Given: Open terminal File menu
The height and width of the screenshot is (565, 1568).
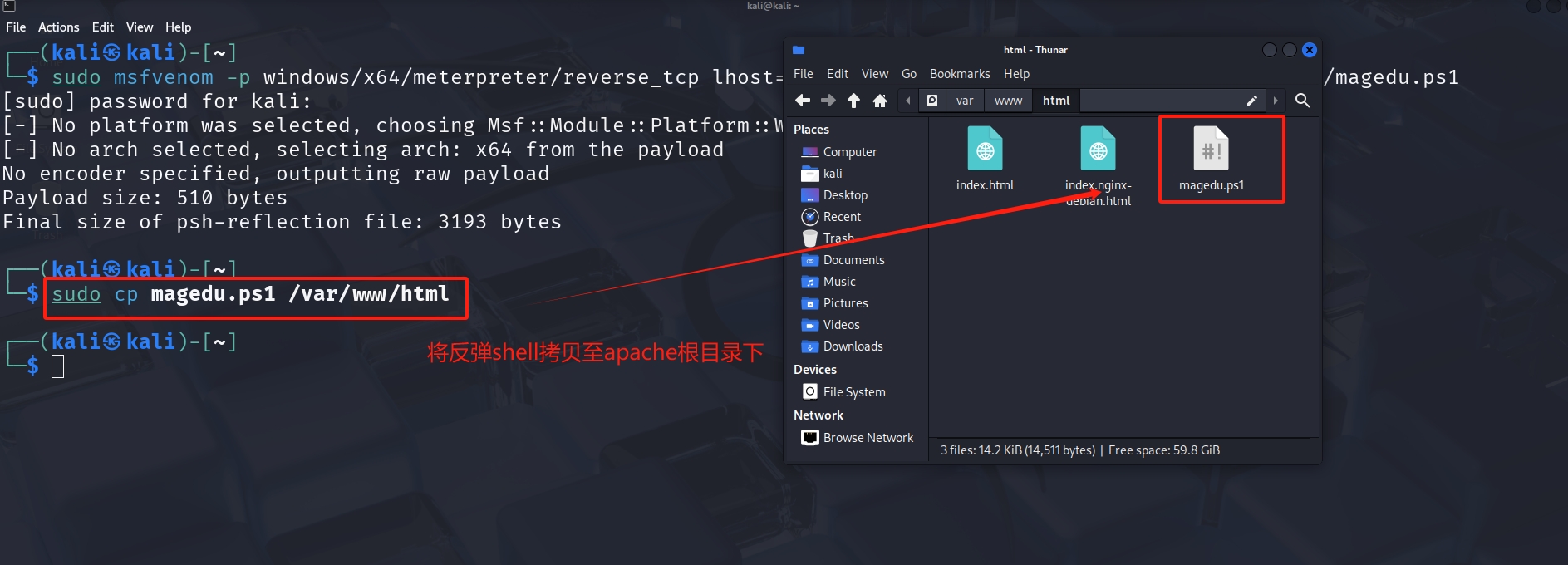Looking at the screenshot, I should (16, 27).
